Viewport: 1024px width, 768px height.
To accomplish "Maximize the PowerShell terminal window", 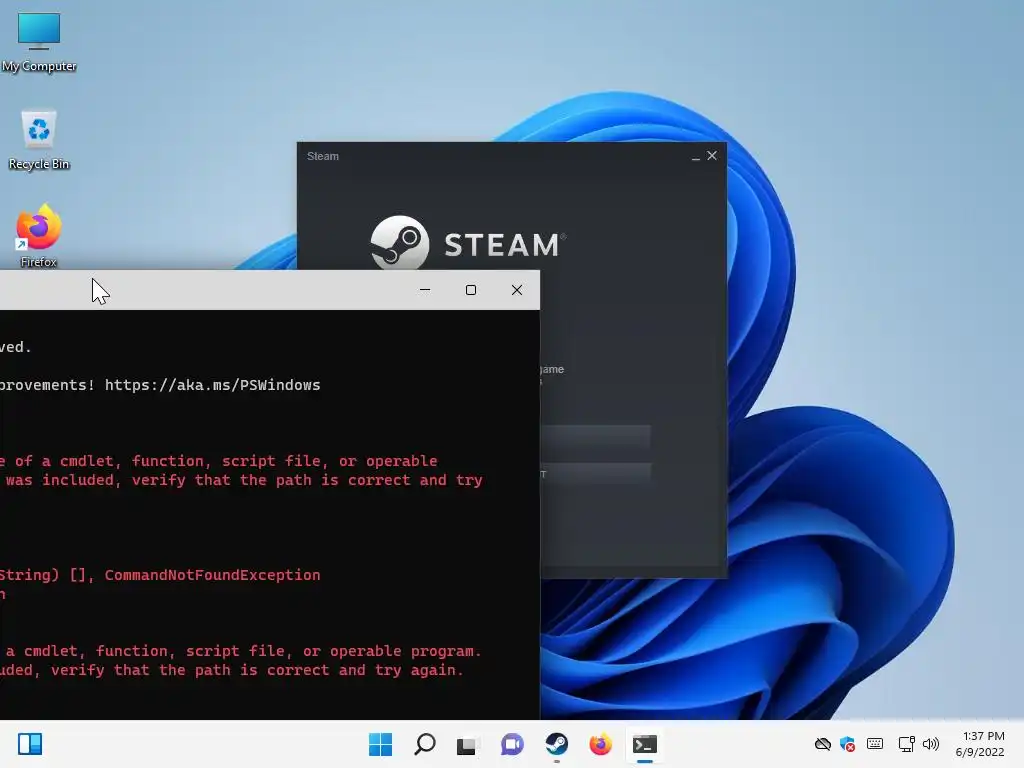I will 471,290.
